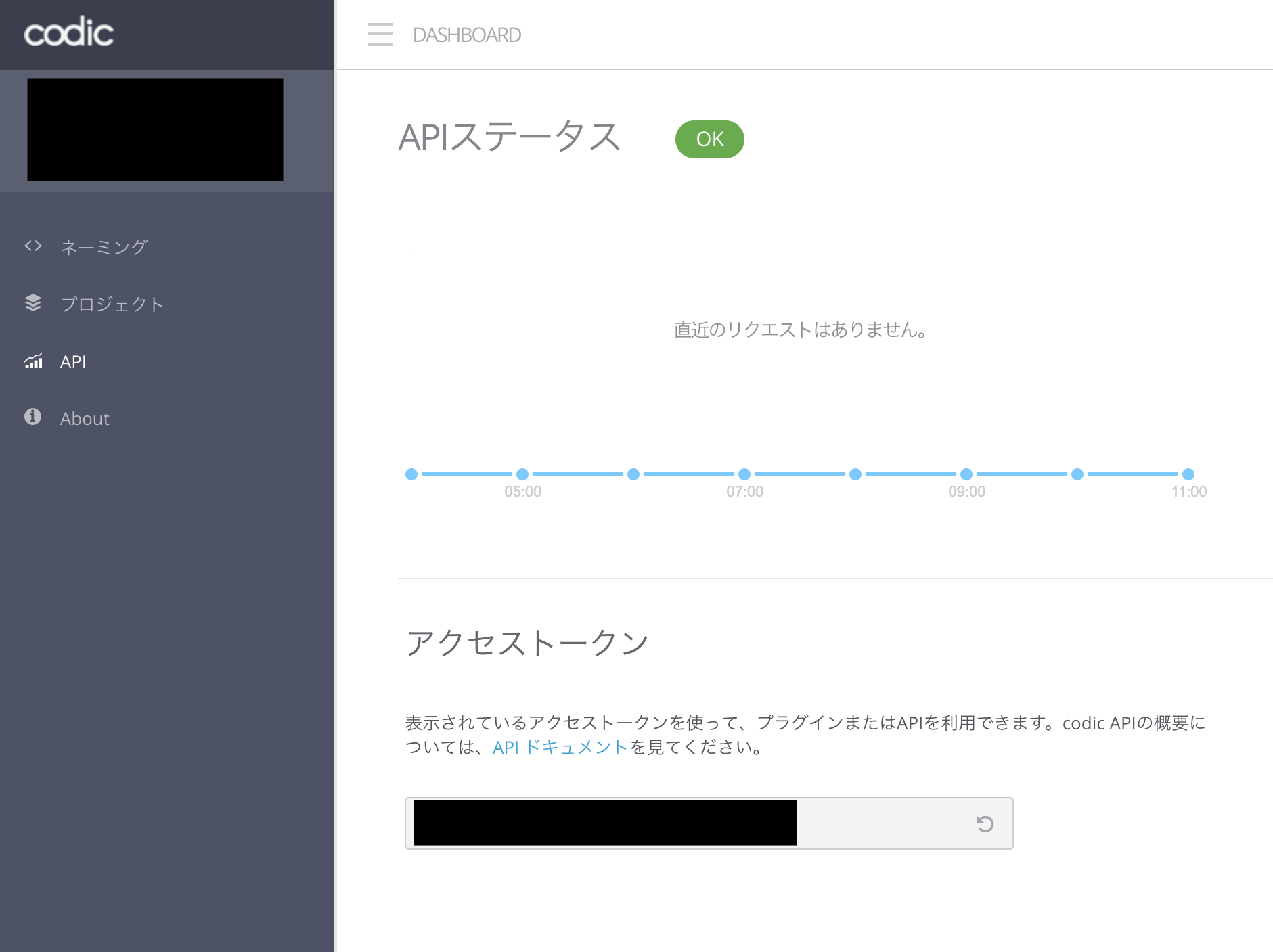Select the 05:00 chart data point
Screen dimensions: 1273x952
click(522, 474)
